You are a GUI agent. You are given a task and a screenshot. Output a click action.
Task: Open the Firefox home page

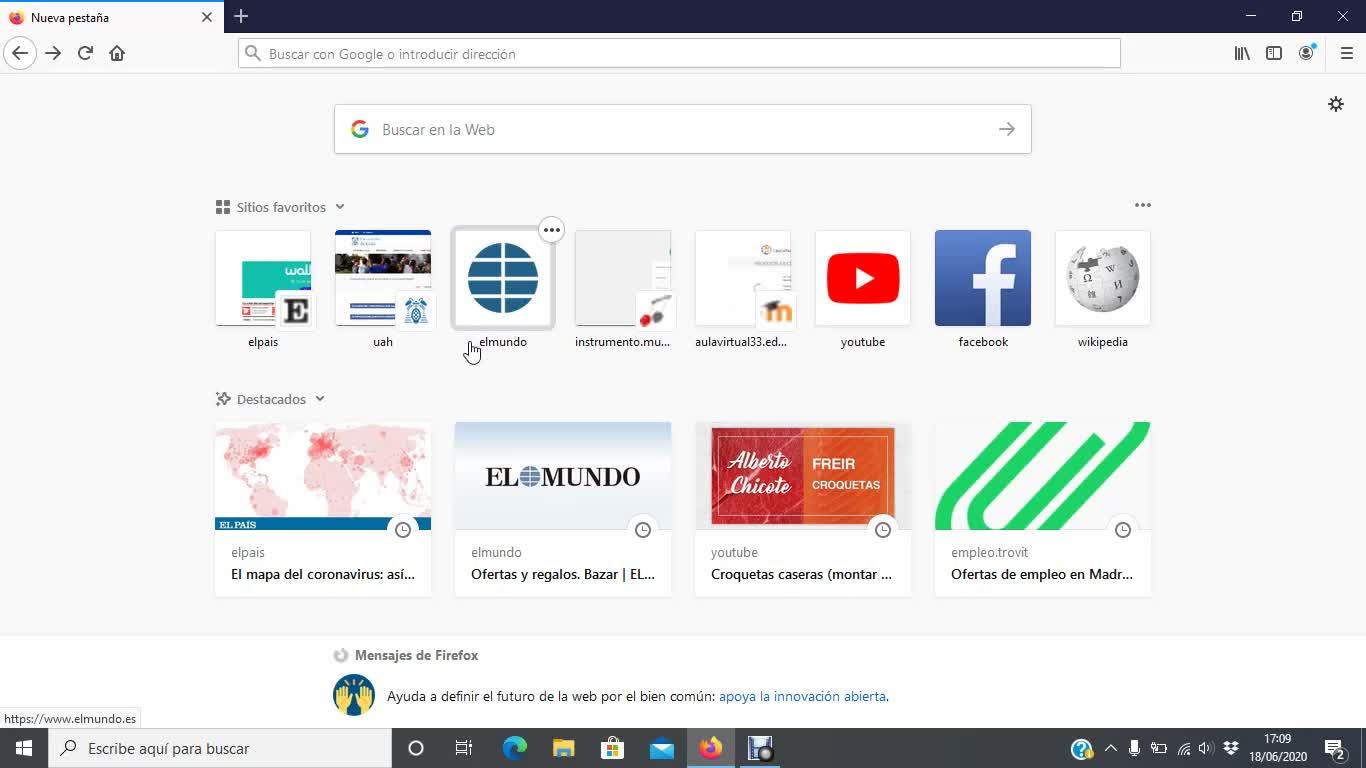point(117,53)
